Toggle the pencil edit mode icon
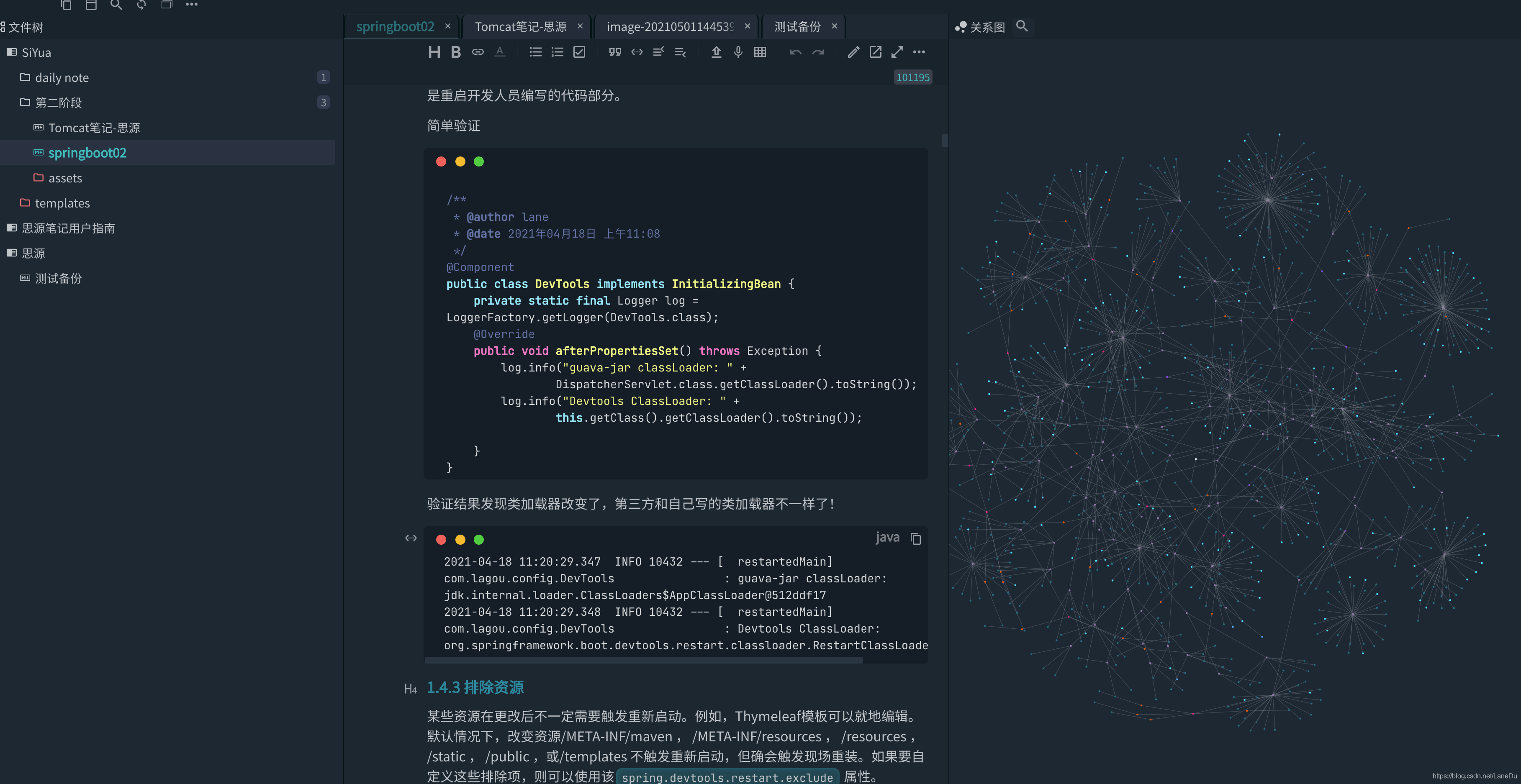The height and width of the screenshot is (784, 1521). click(x=853, y=52)
